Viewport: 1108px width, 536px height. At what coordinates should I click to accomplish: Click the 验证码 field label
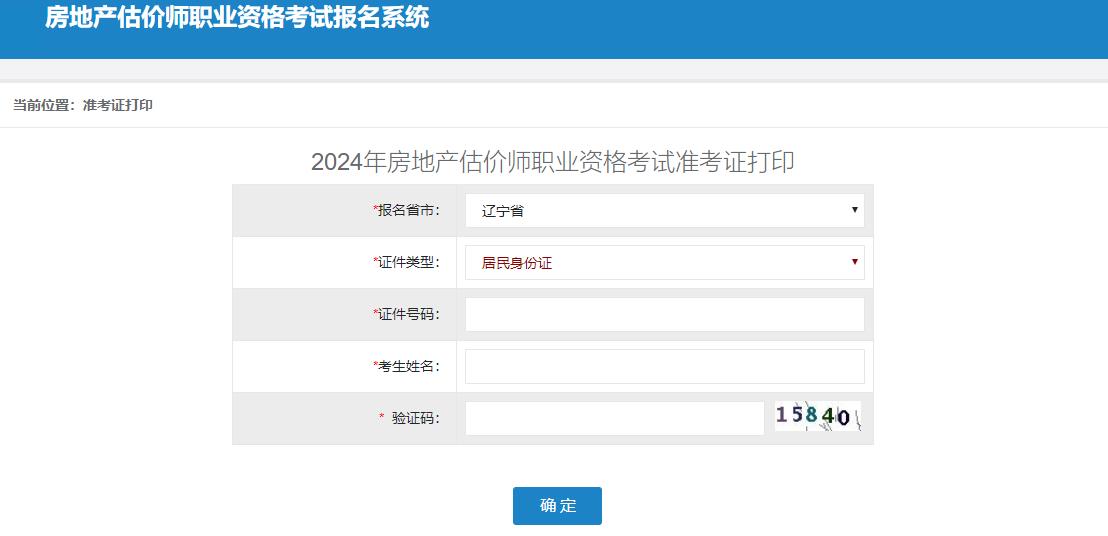(x=416, y=419)
